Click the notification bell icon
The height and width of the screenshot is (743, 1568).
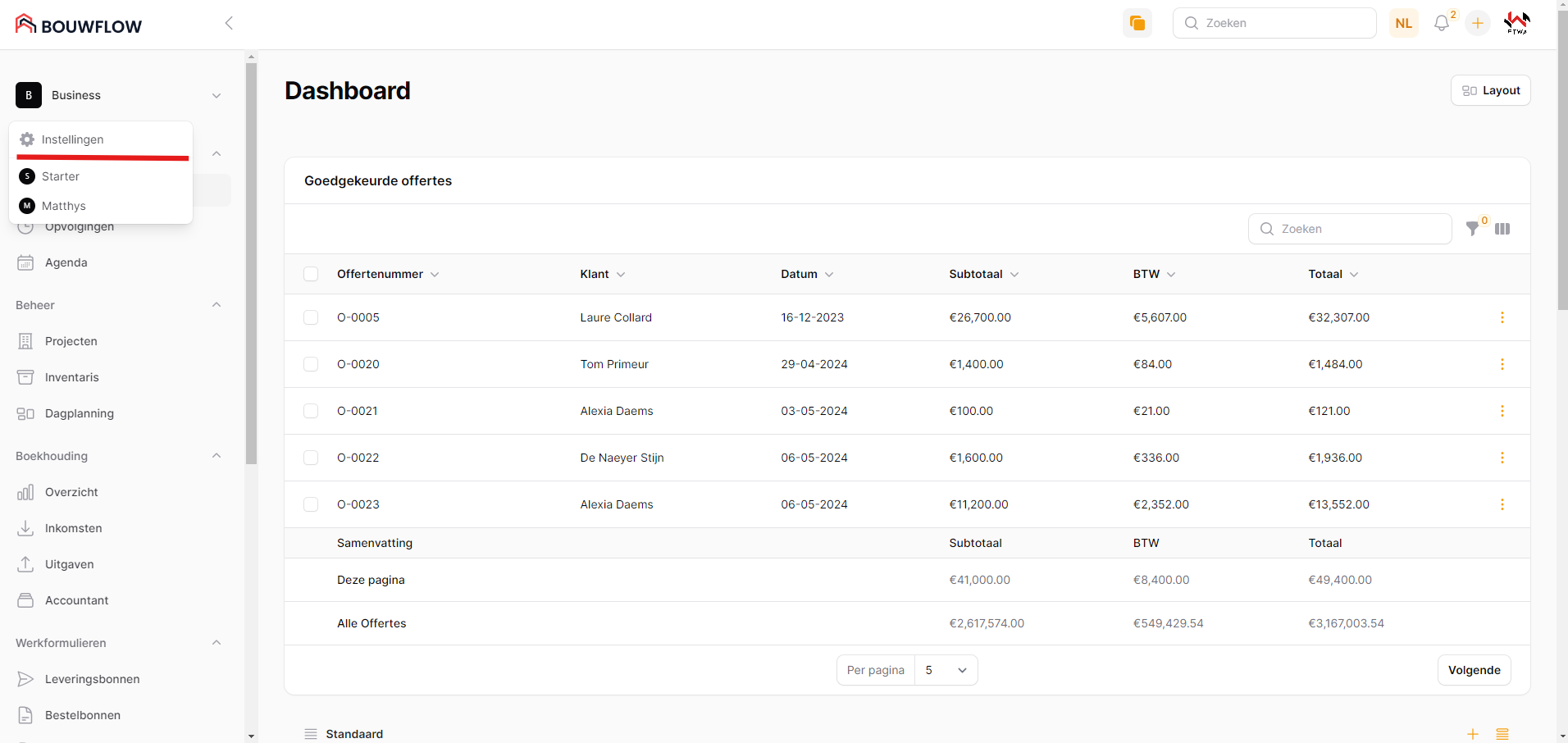[x=1441, y=23]
